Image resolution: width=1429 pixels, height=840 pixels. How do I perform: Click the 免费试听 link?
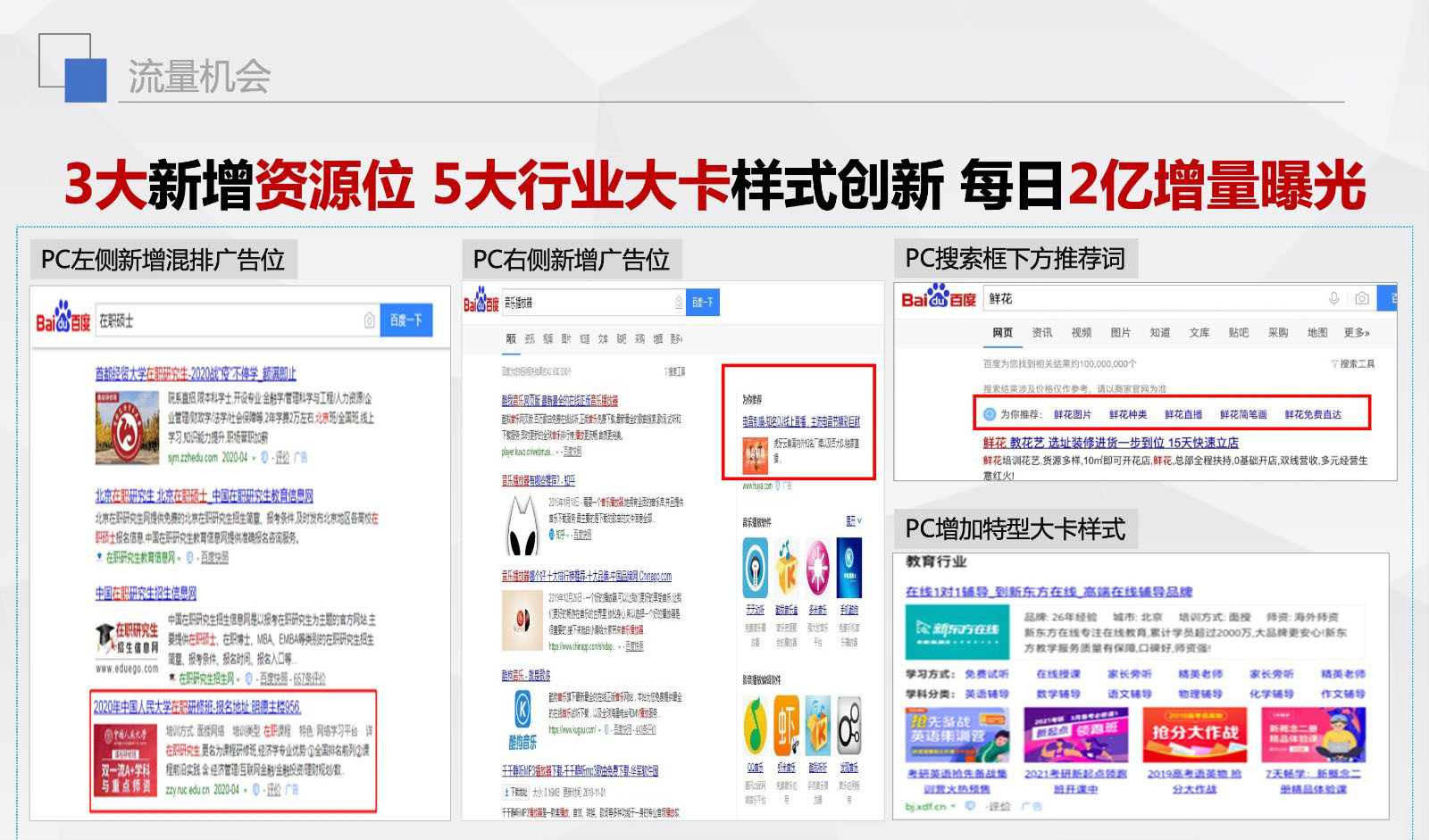(x=987, y=674)
